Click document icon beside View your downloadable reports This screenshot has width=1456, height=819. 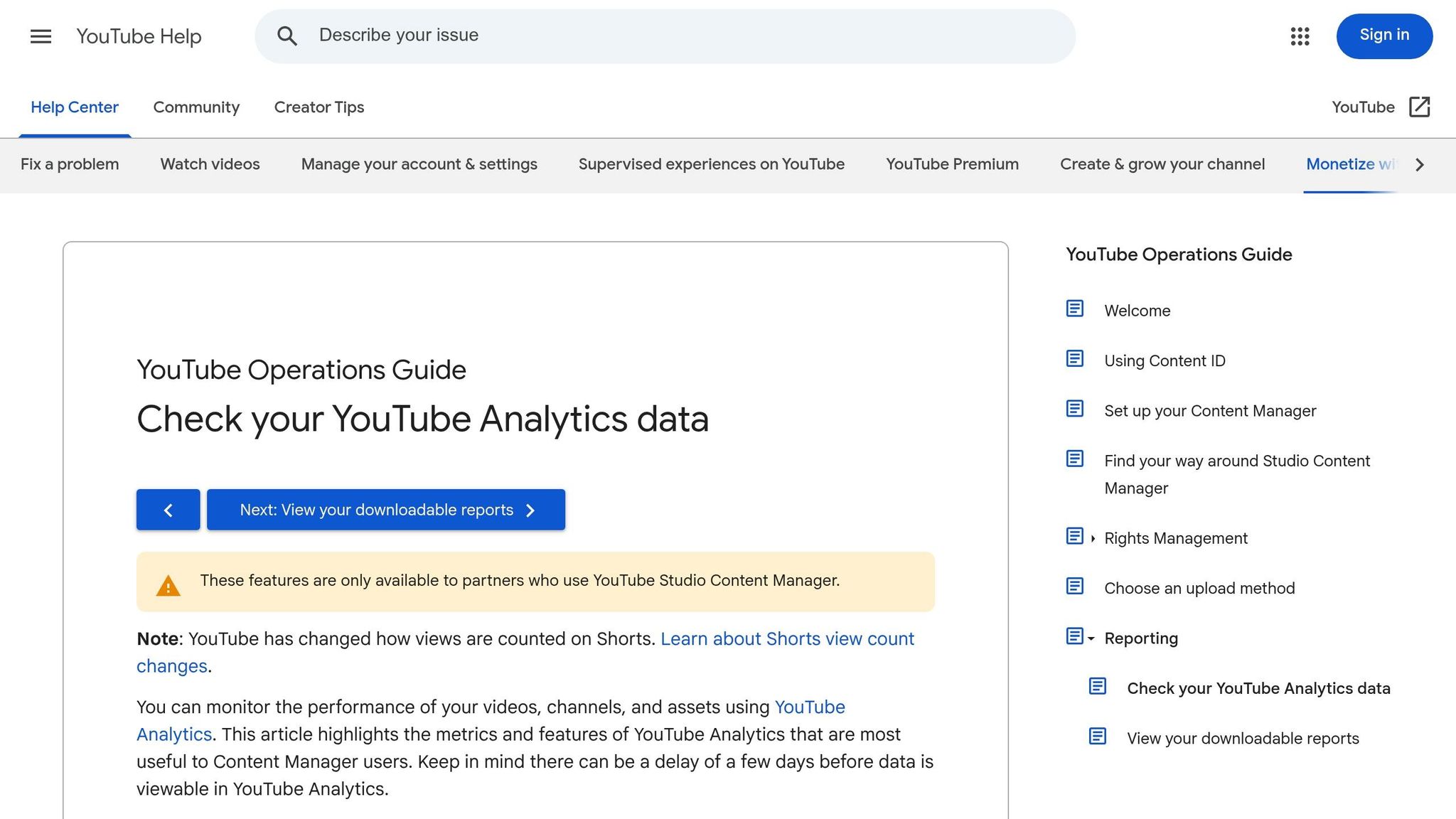[x=1097, y=737]
